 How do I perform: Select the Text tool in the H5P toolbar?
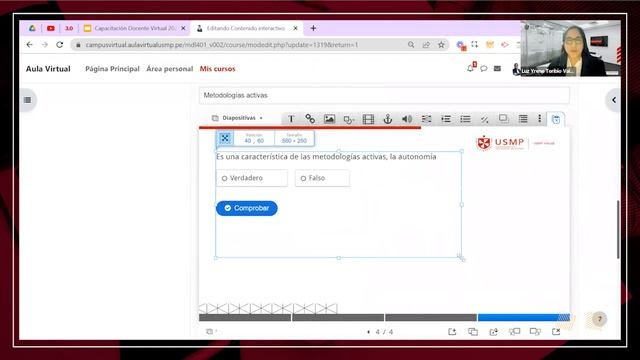pyautogui.click(x=291, y=119)
